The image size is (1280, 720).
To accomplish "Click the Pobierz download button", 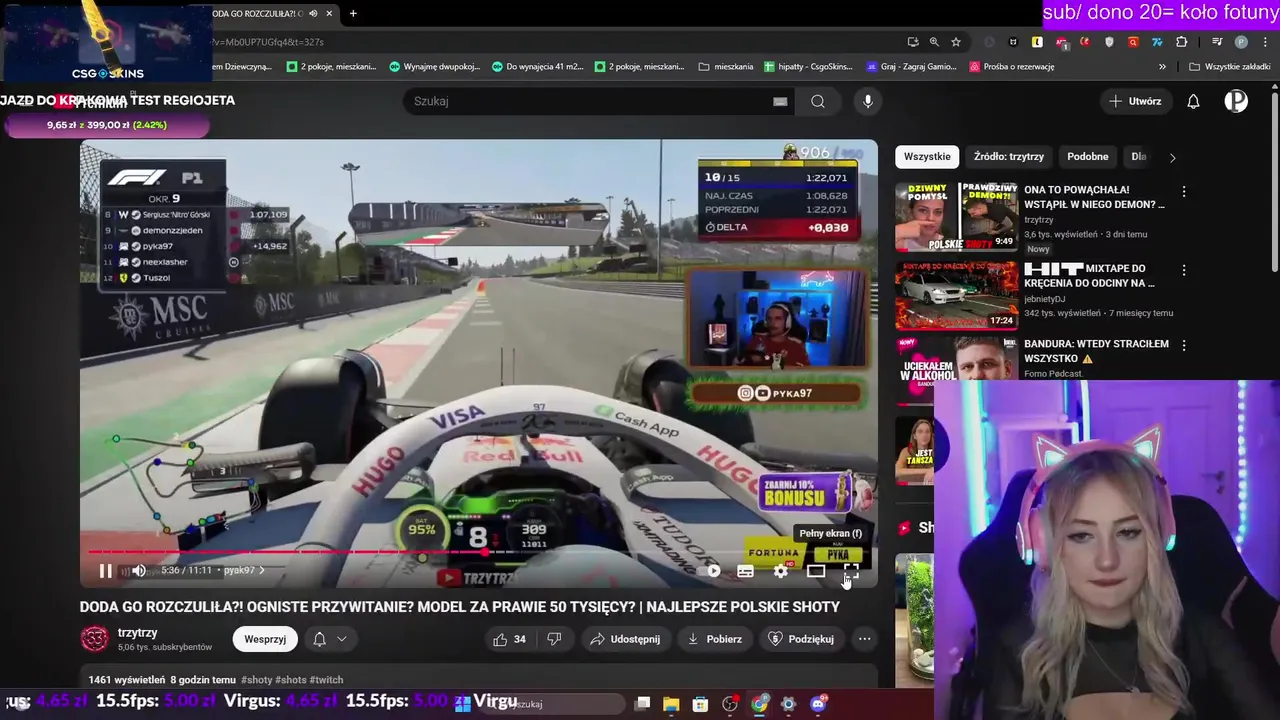I will coord(714,639).
